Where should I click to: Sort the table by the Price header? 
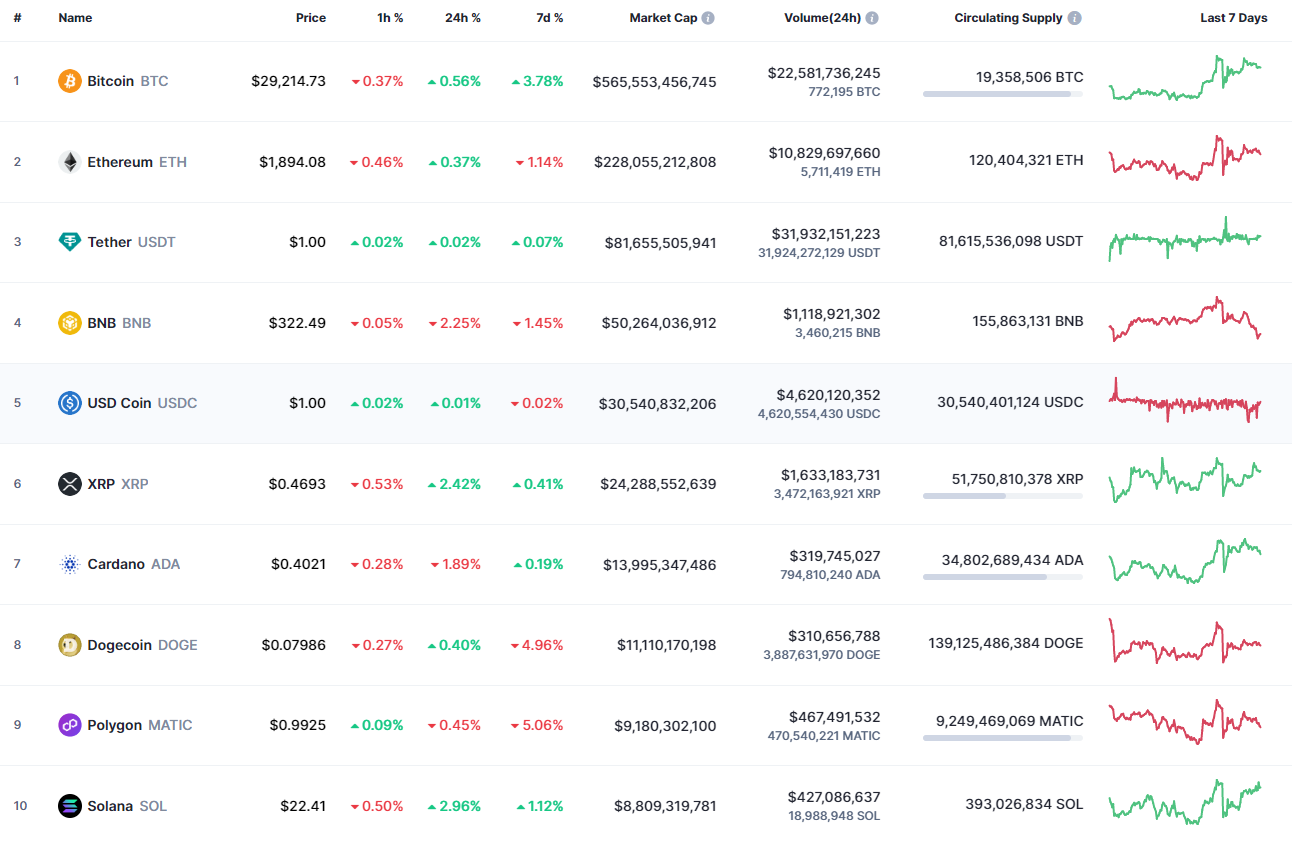311,17
